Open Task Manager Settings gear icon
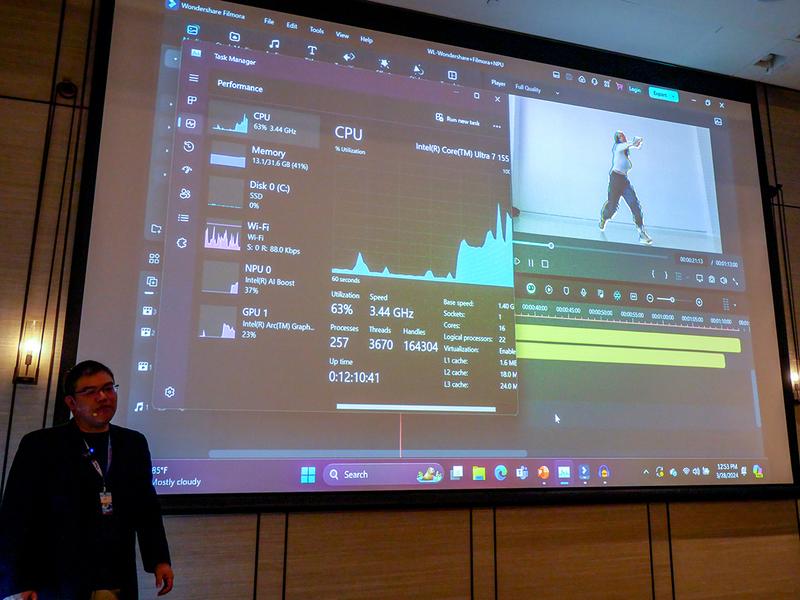 click(x=170, y=392)
